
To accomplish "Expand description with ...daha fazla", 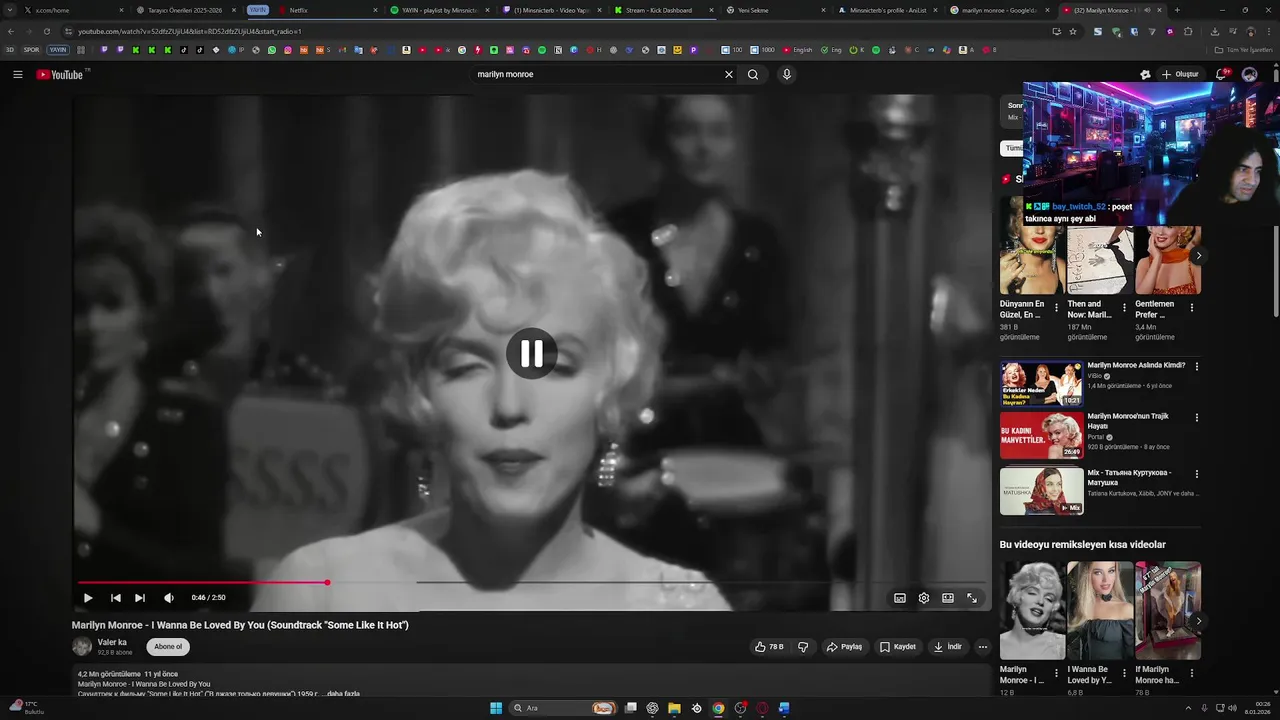I will point(340,693).
